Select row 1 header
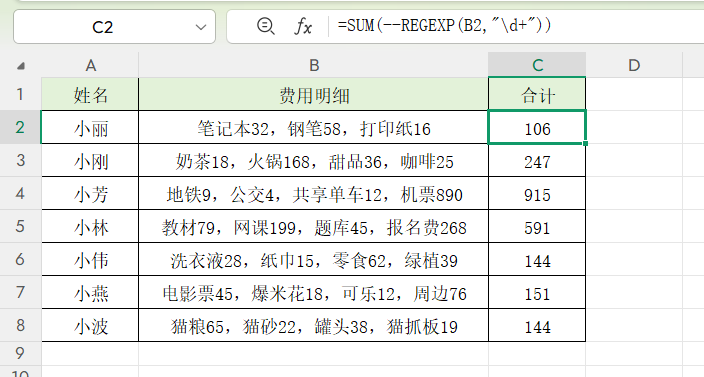 (20, 94)
